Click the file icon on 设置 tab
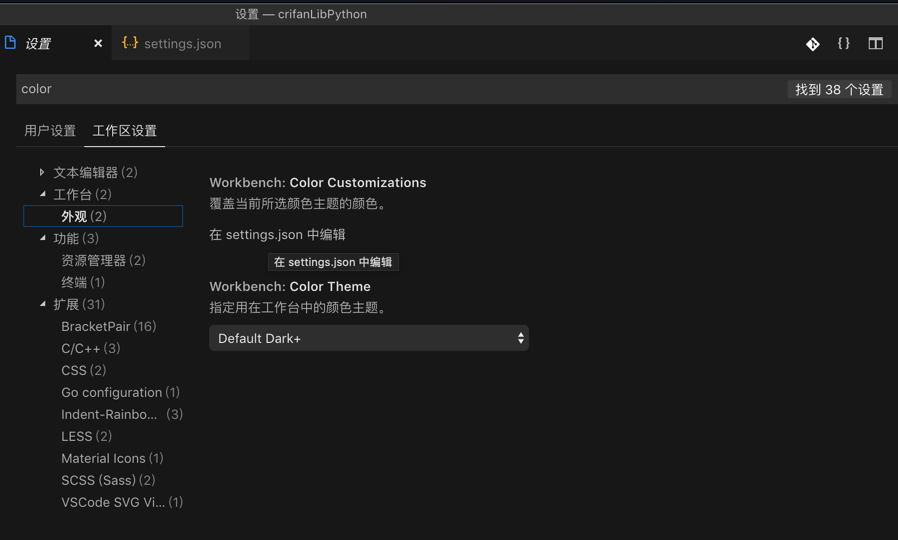Viewport: 898px width, 540px height. [10, 43]
